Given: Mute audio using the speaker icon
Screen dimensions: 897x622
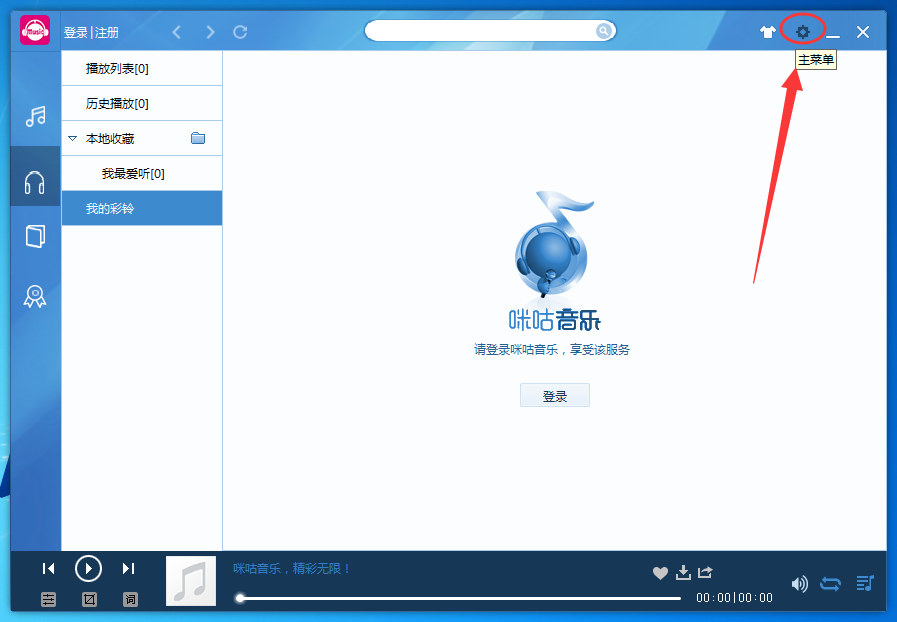Looking at the screenshot, I should coord(800,584).
